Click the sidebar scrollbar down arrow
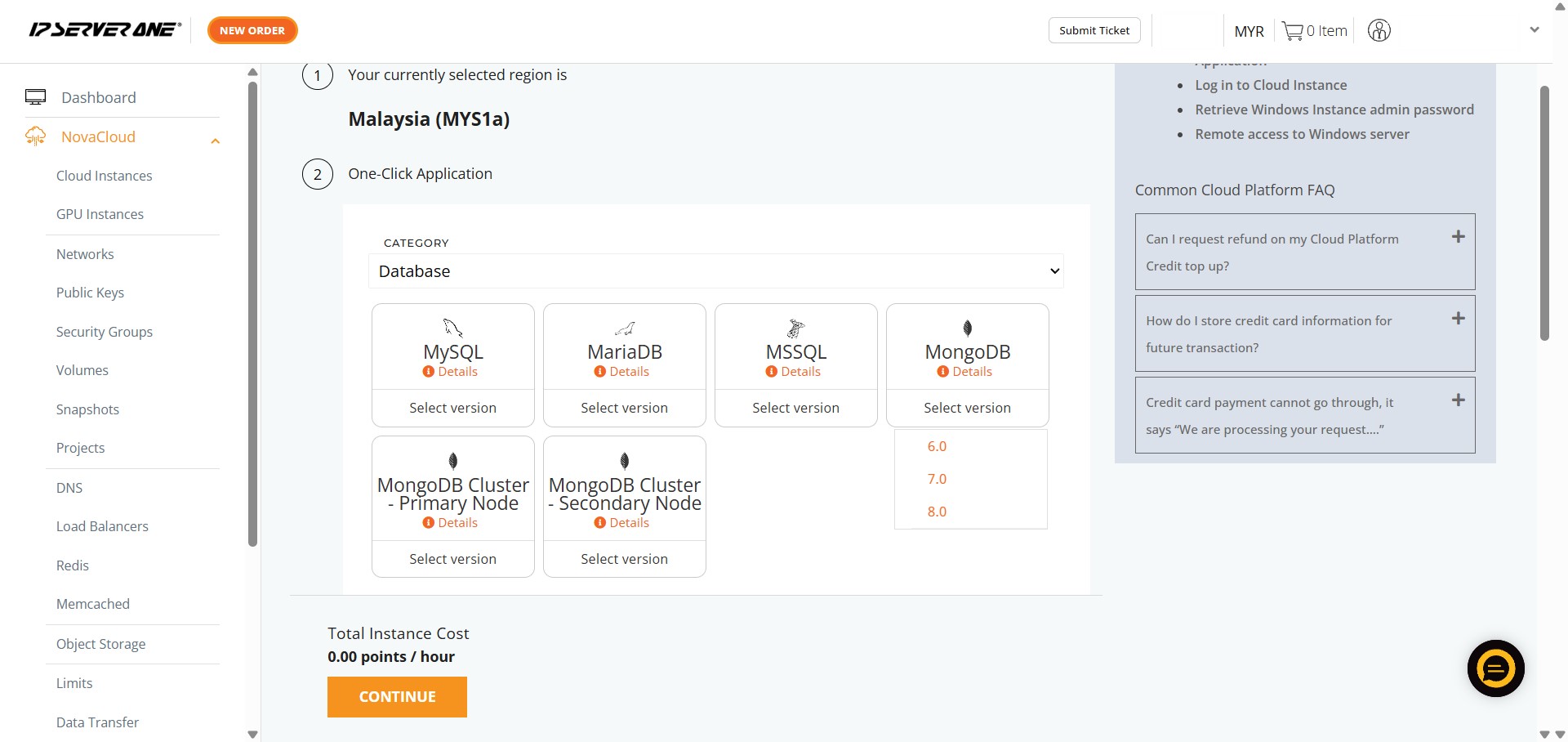 [x=252, y=734]
